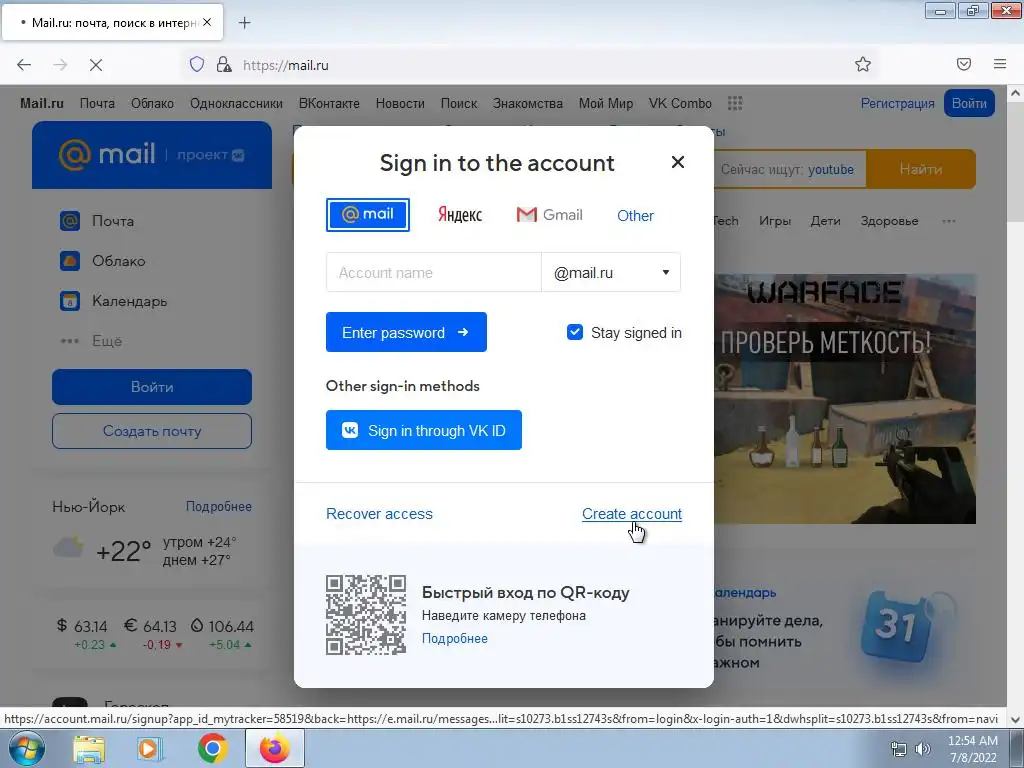The width and height of the screenshot is (1024, 768).
Task: Expand Ещё in the sidebar
Action: click(x=91, y=341)
